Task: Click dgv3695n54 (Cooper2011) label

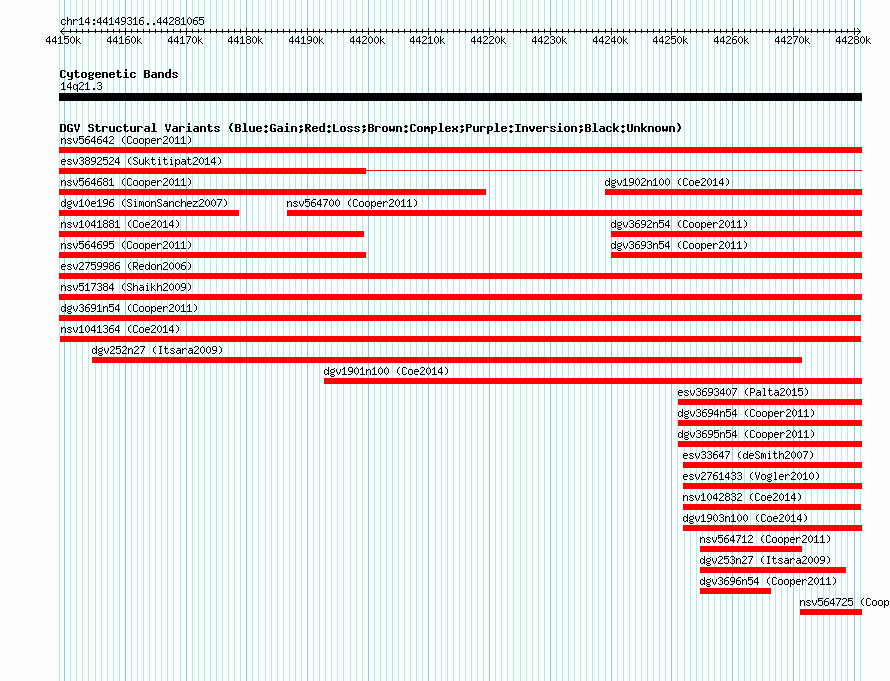Action: tap(746, 434)
